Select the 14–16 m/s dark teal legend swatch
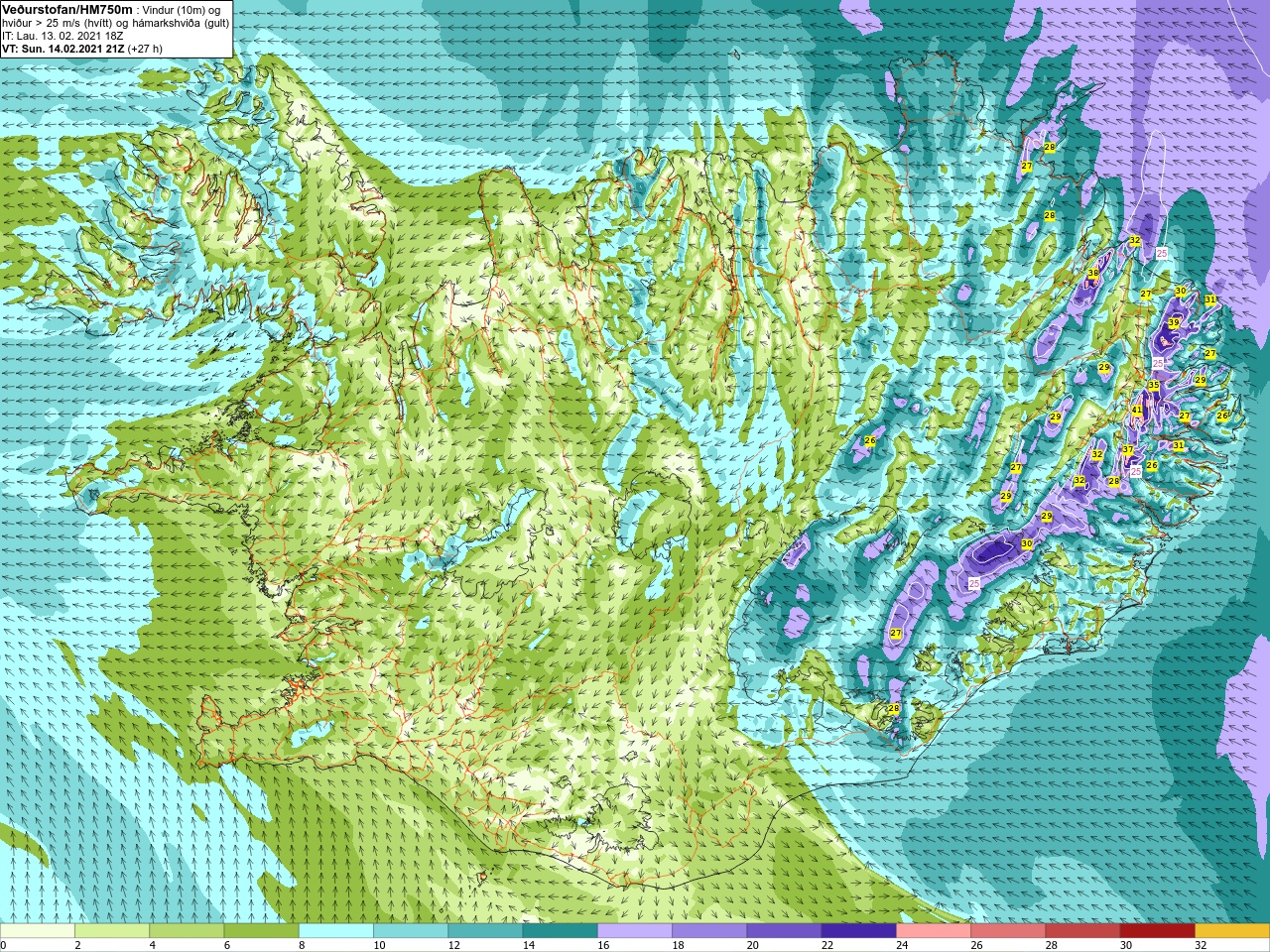 [x=560, y=931]
